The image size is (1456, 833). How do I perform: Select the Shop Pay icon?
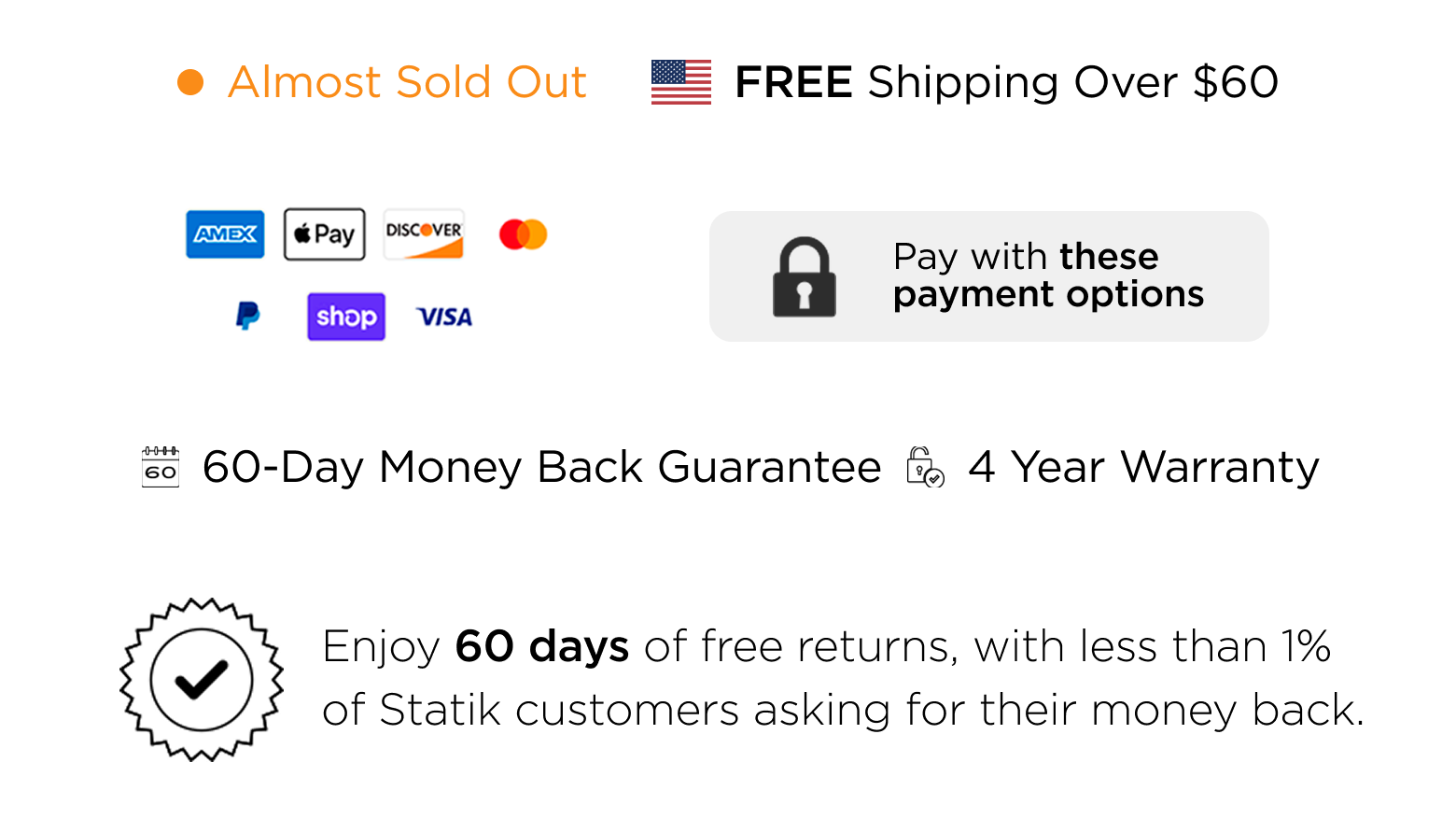click(x=346, y=317)
